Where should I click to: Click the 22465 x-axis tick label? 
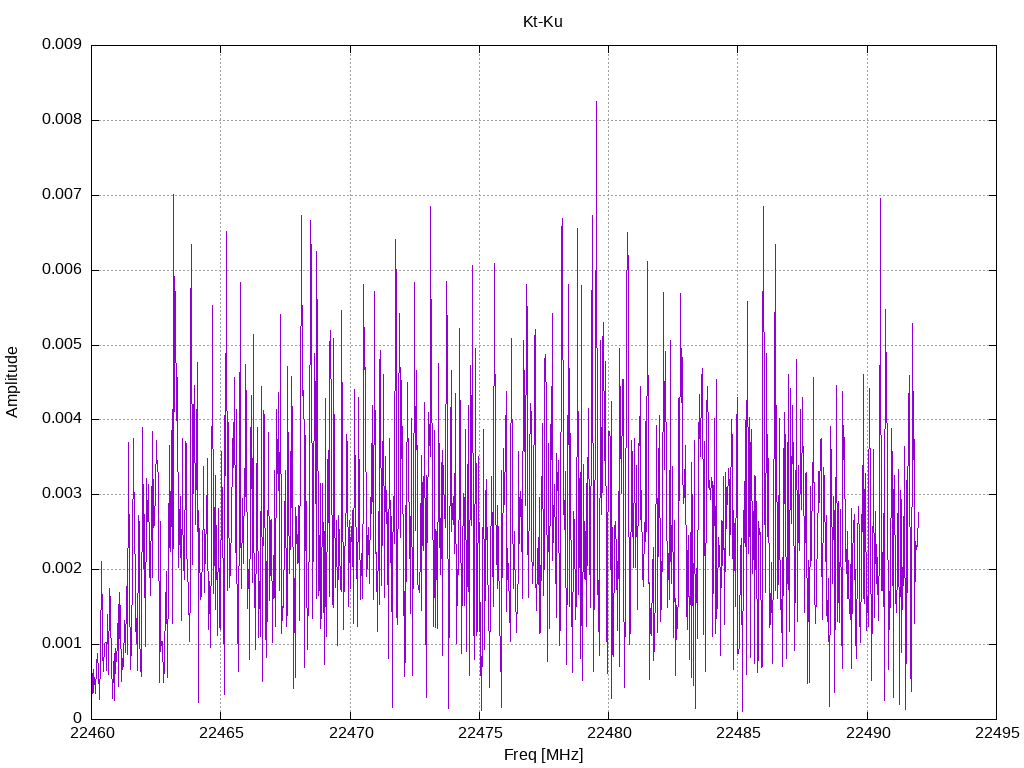(x=221, y=733)
